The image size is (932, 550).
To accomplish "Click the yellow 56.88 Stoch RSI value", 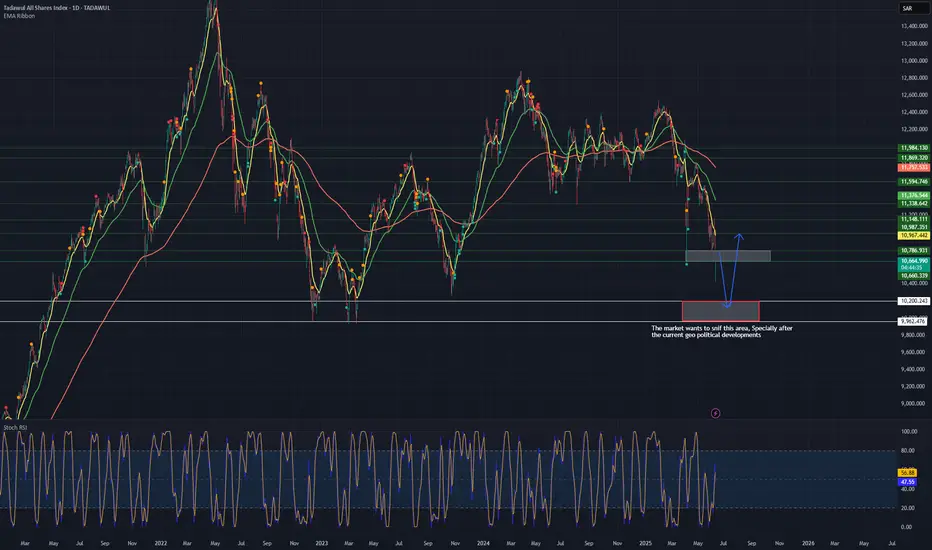I will (x=908, y=473).
